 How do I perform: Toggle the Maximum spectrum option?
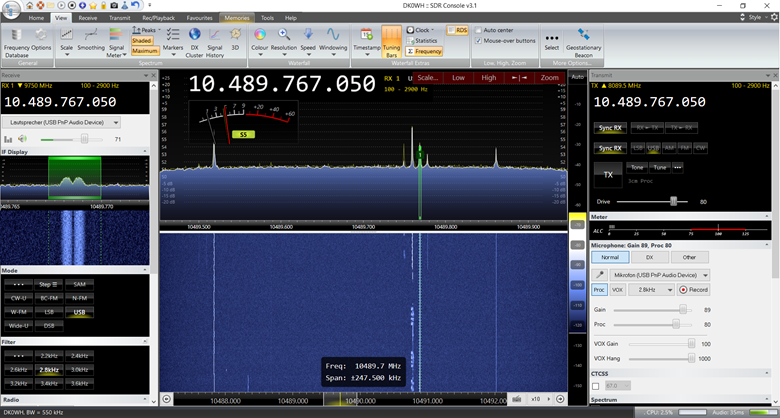[x=145, y=51]
